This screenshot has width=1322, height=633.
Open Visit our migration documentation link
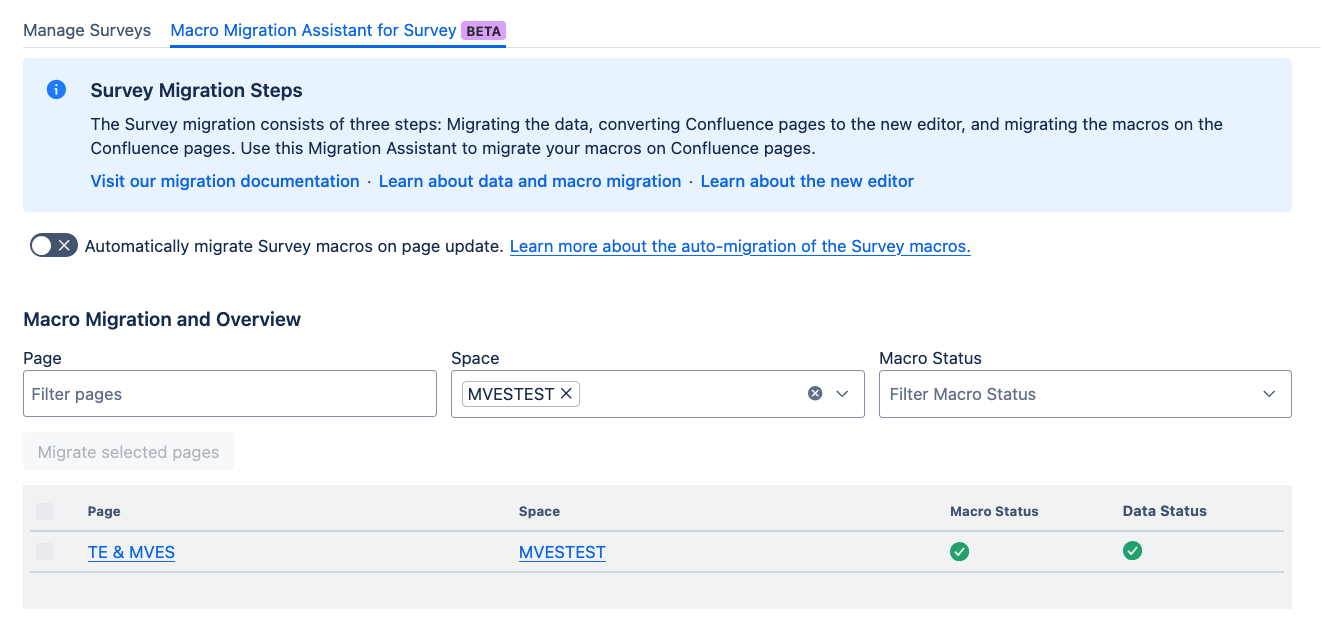click(225, 181)
